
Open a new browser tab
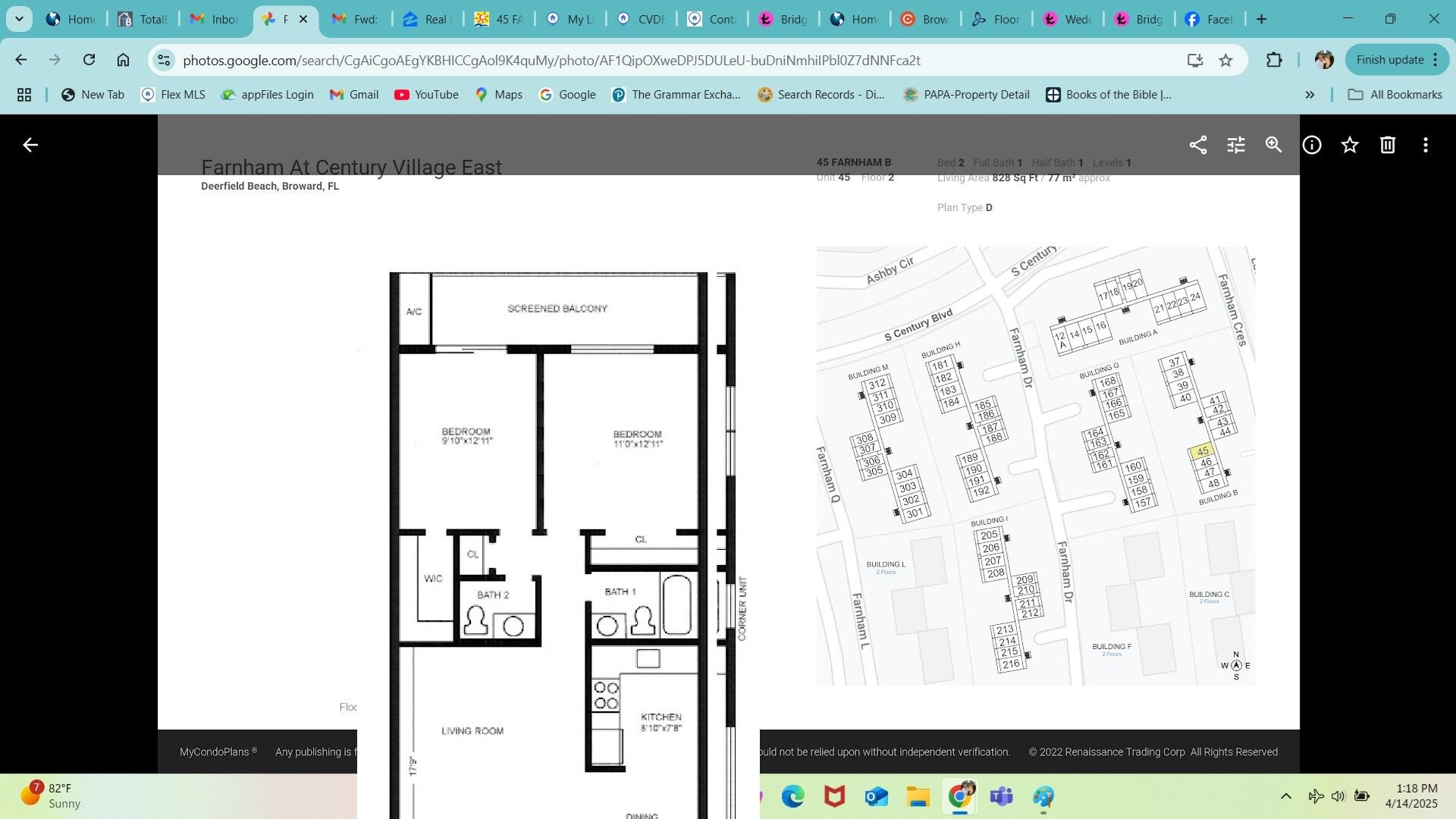1261,19
